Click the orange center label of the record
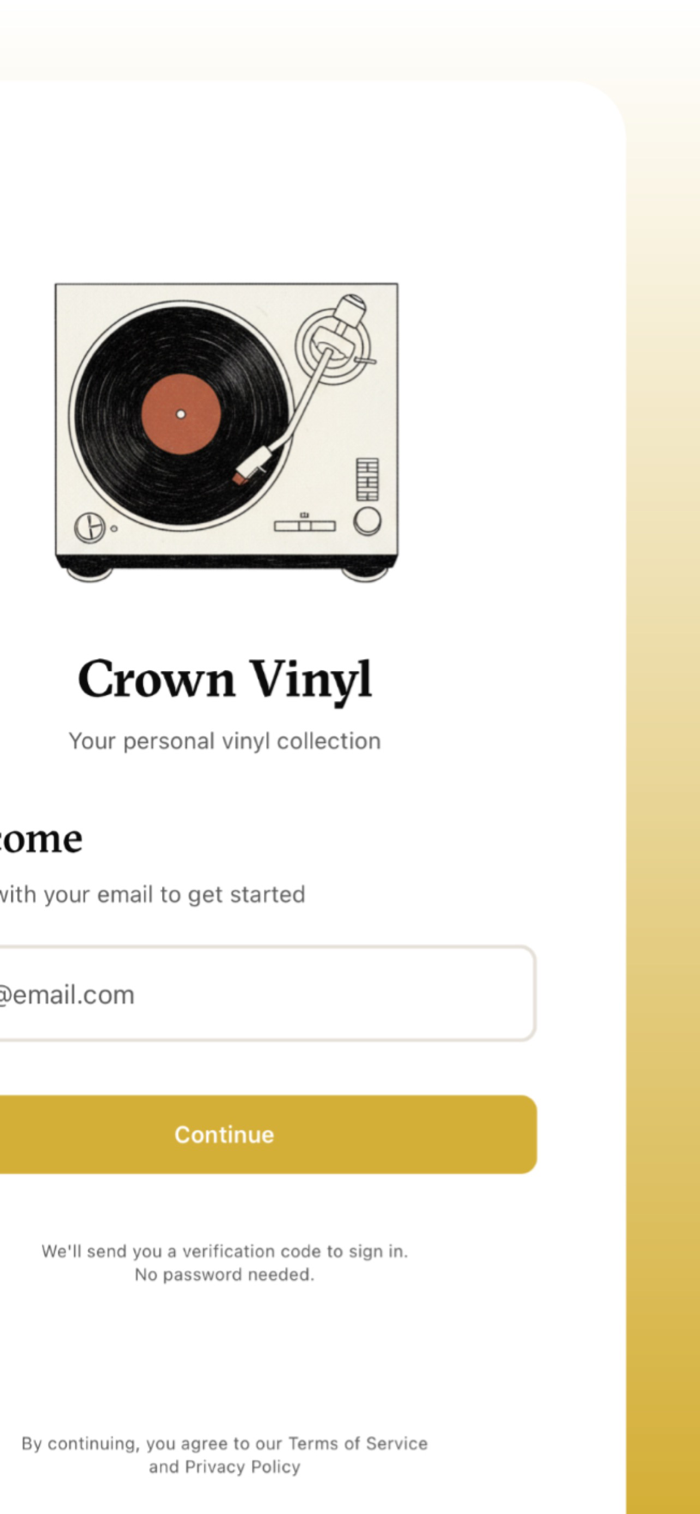 click(x=181, y=413)
